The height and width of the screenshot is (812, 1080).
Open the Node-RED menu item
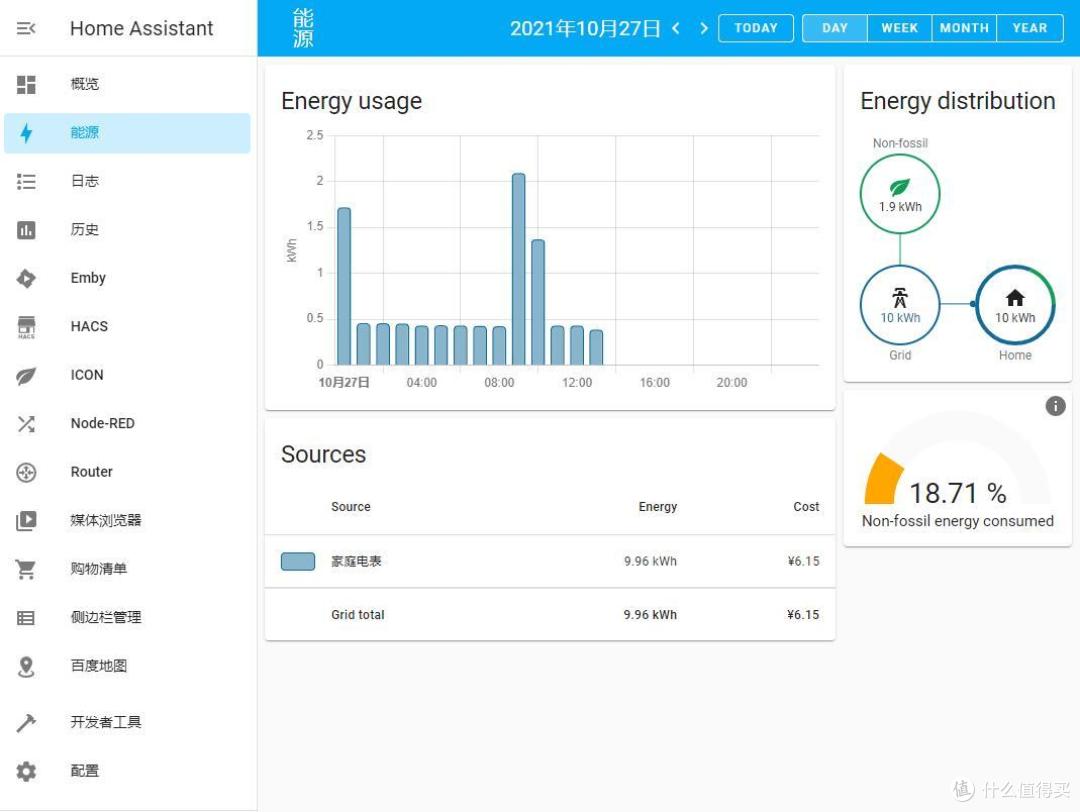(x=127, y=424)
